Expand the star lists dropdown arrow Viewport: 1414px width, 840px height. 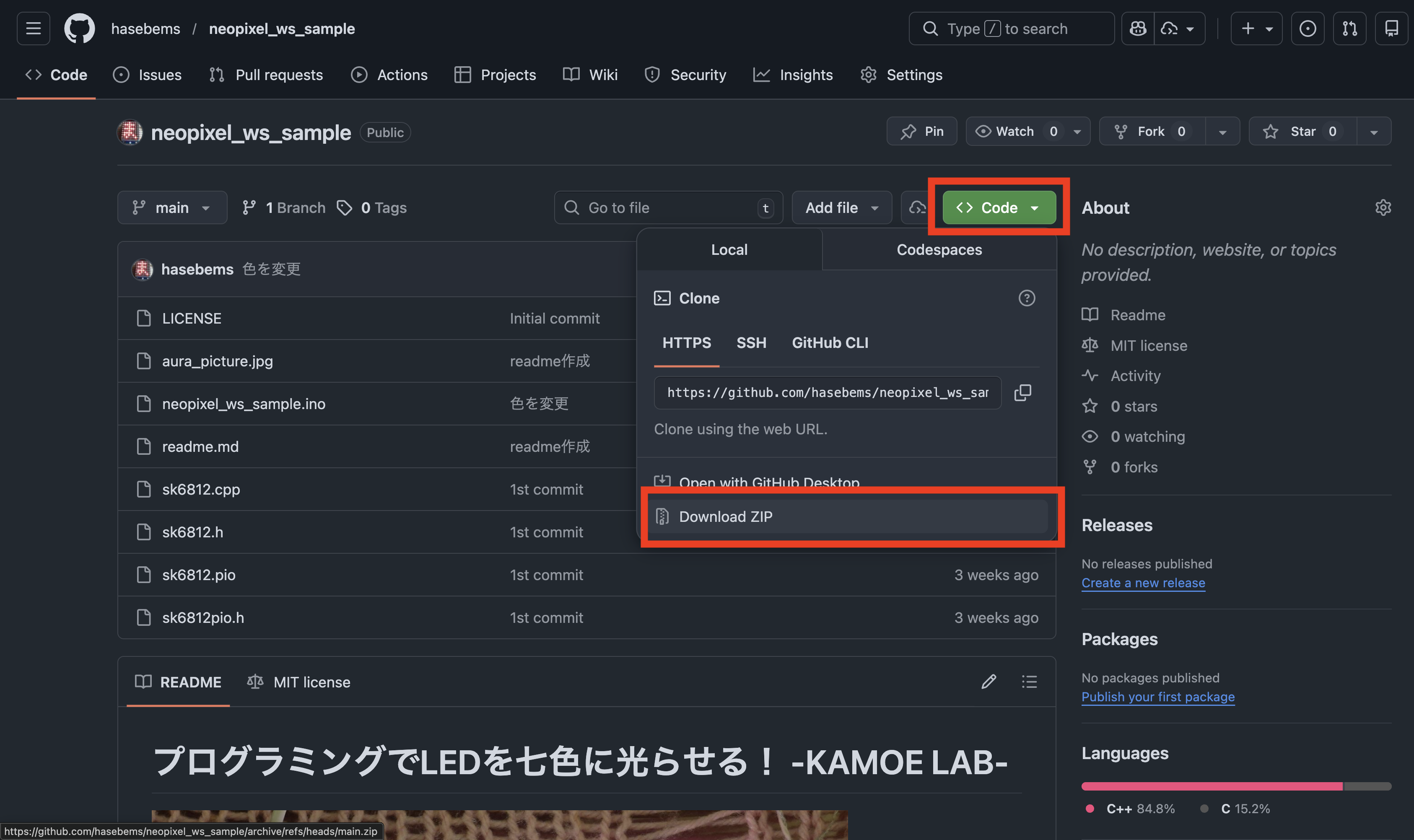tap(1374, 131)
